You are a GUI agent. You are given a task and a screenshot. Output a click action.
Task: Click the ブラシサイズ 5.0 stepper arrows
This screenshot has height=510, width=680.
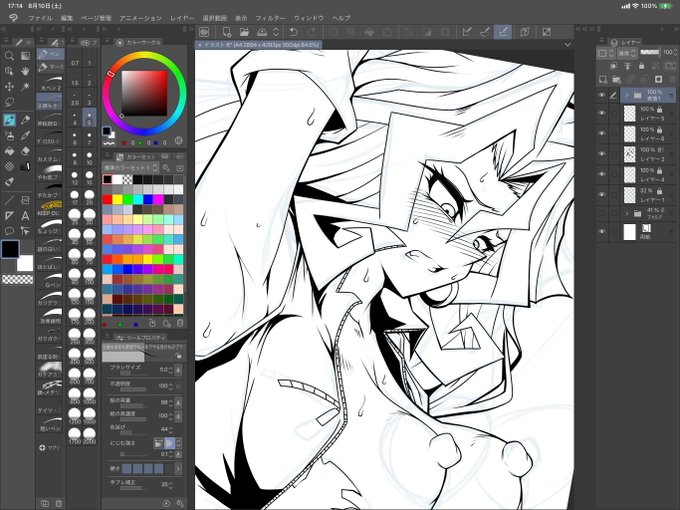click(x=170, y=370)
